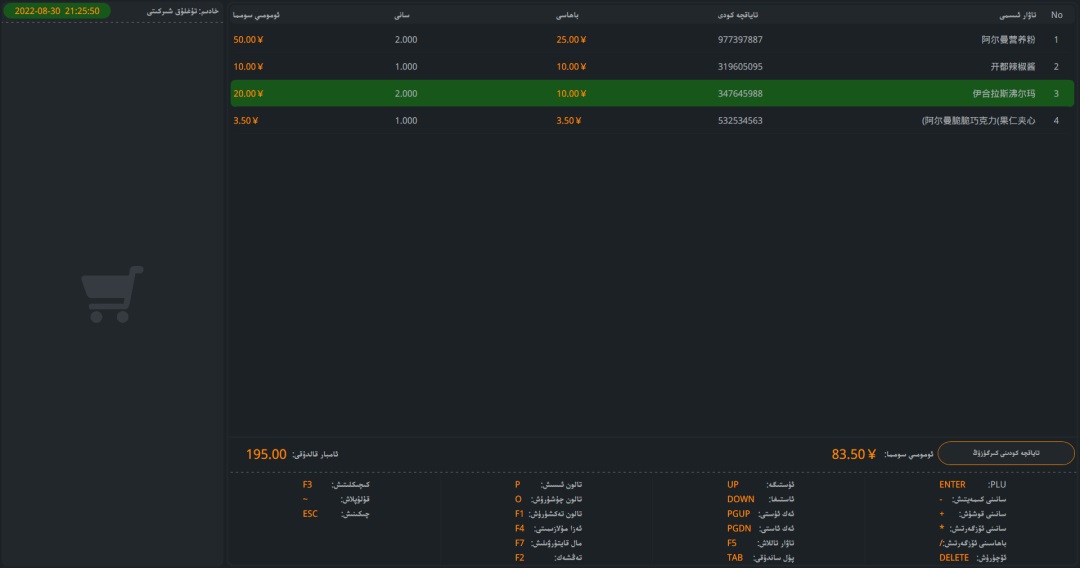Click the ENTER PLU shortcut label
1080x568 pixels.
point(972,485)
